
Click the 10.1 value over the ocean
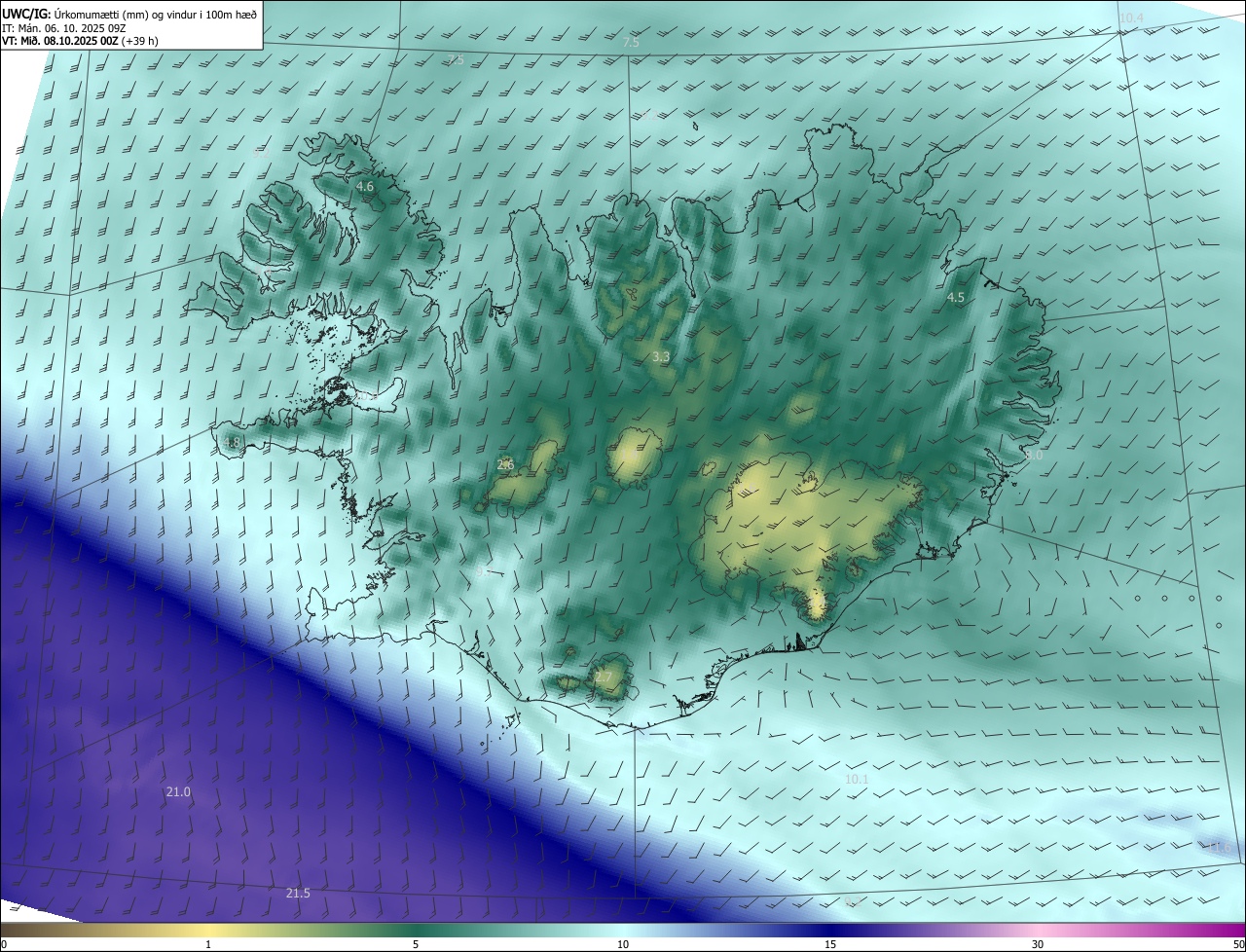click(x=857, y=780)
